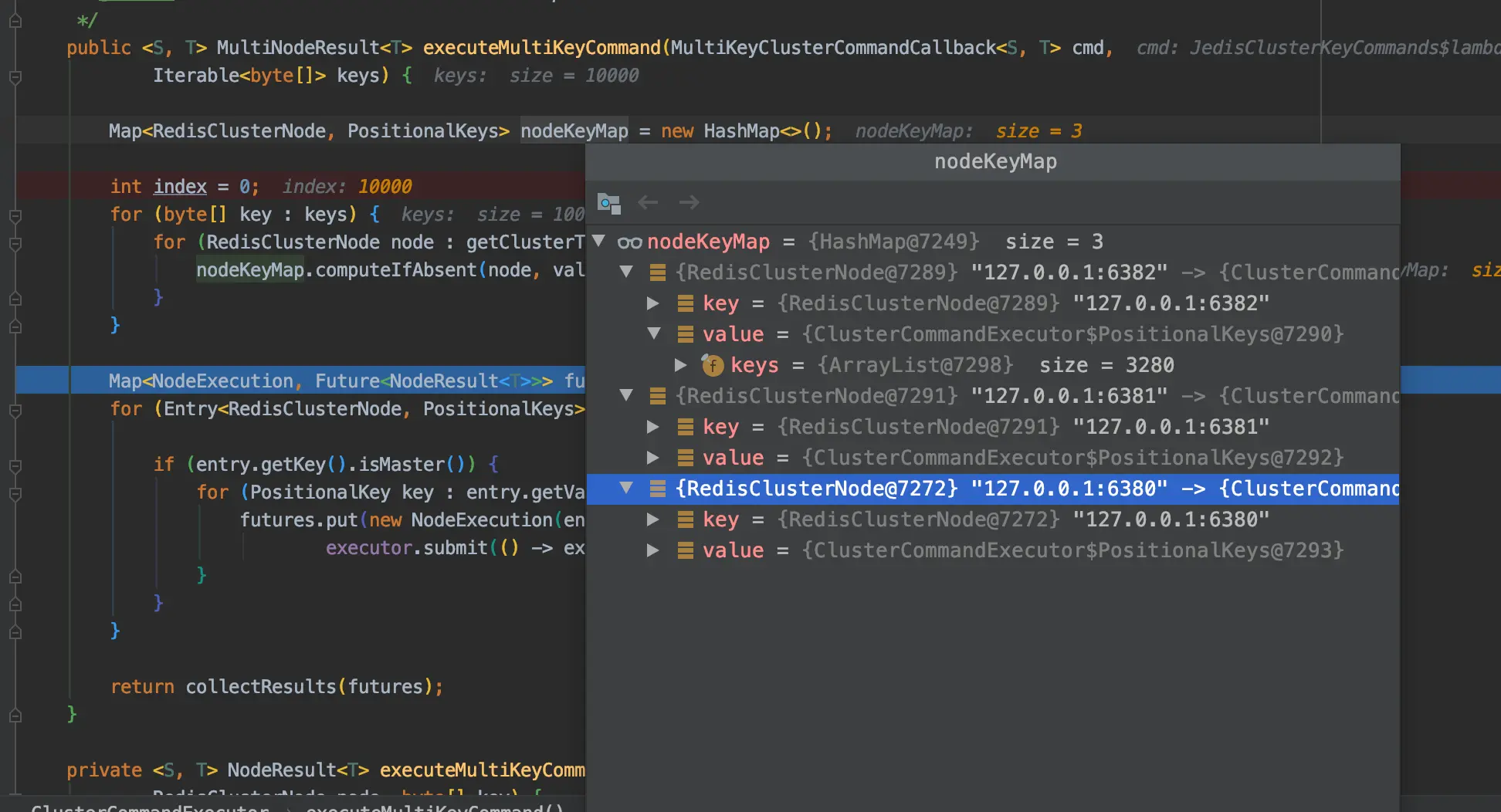Expand key RedisClusterNode@7272 row
The width and height of the screenshot is (1501, 812).
point(653,519)
